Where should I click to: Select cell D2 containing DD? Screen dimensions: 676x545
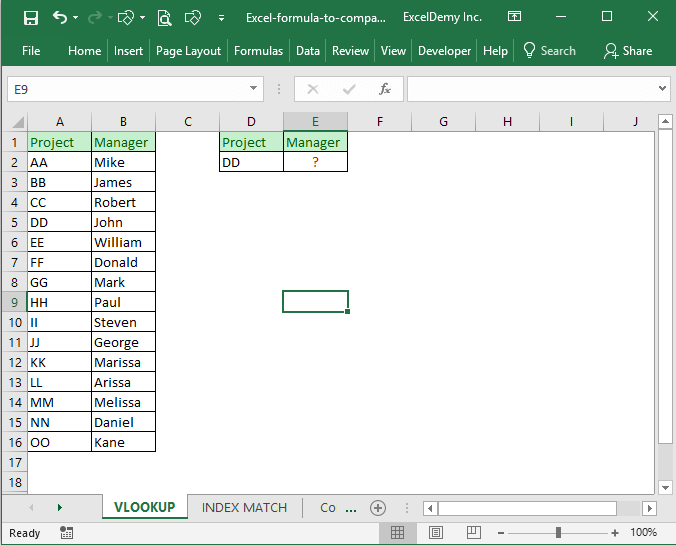point(251,163)
